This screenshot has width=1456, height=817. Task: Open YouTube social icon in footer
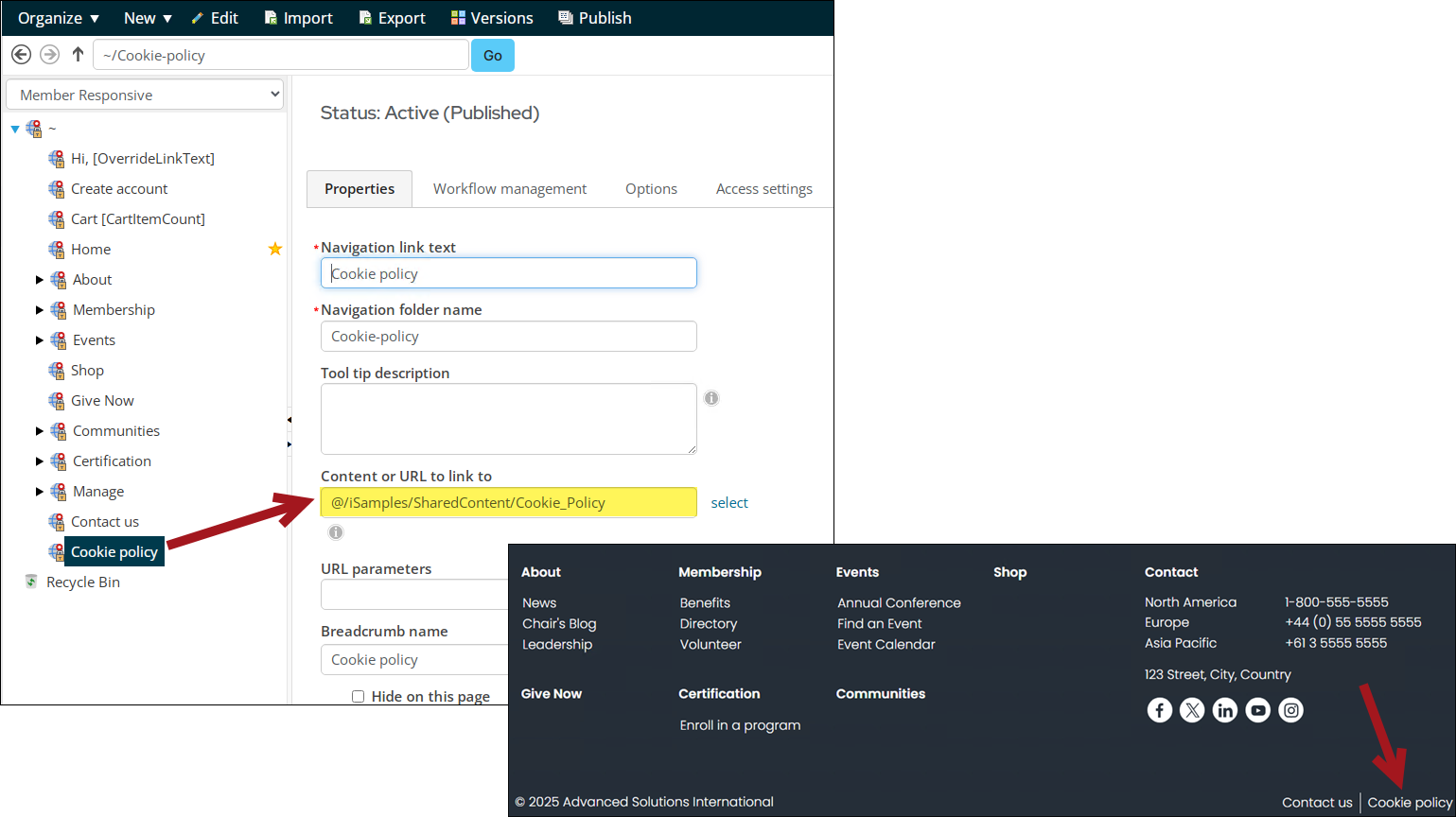(1258, 710)
